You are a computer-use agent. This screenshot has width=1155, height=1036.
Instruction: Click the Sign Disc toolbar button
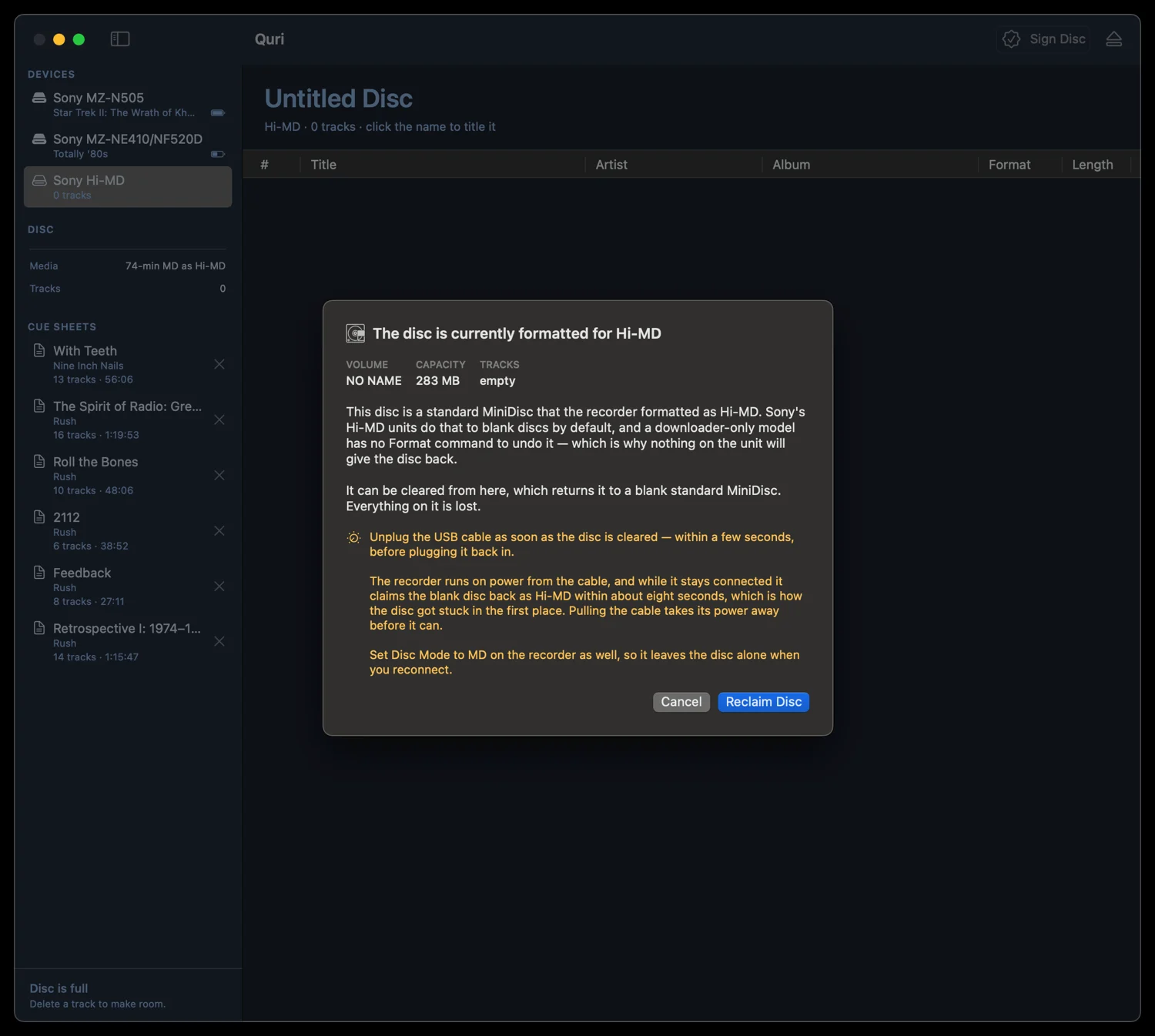click(1044, 39)
